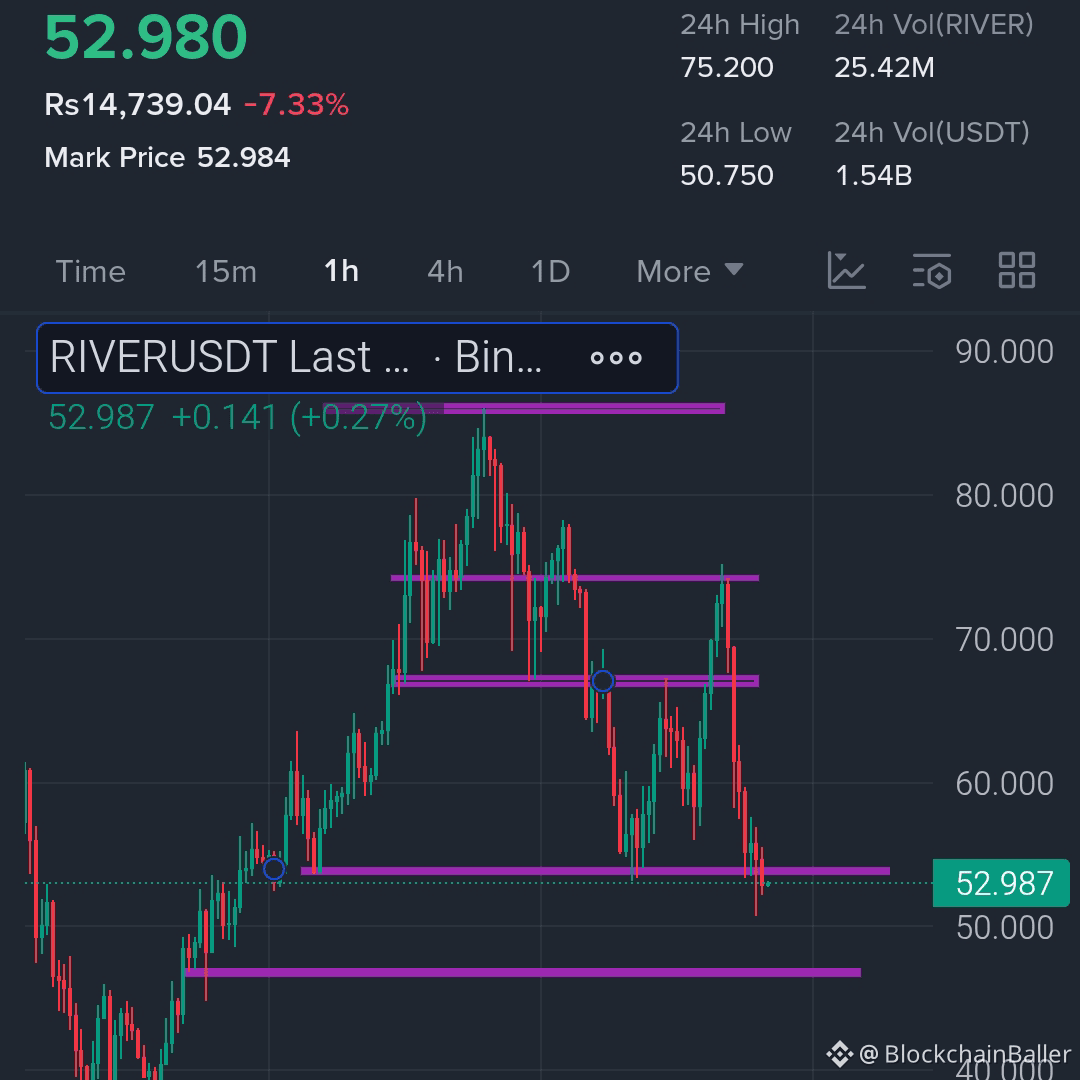This screenshot has width=1080, height=1080.
Task: Click the green 52.987 price tag
Action: click(x=1000, y=884)
